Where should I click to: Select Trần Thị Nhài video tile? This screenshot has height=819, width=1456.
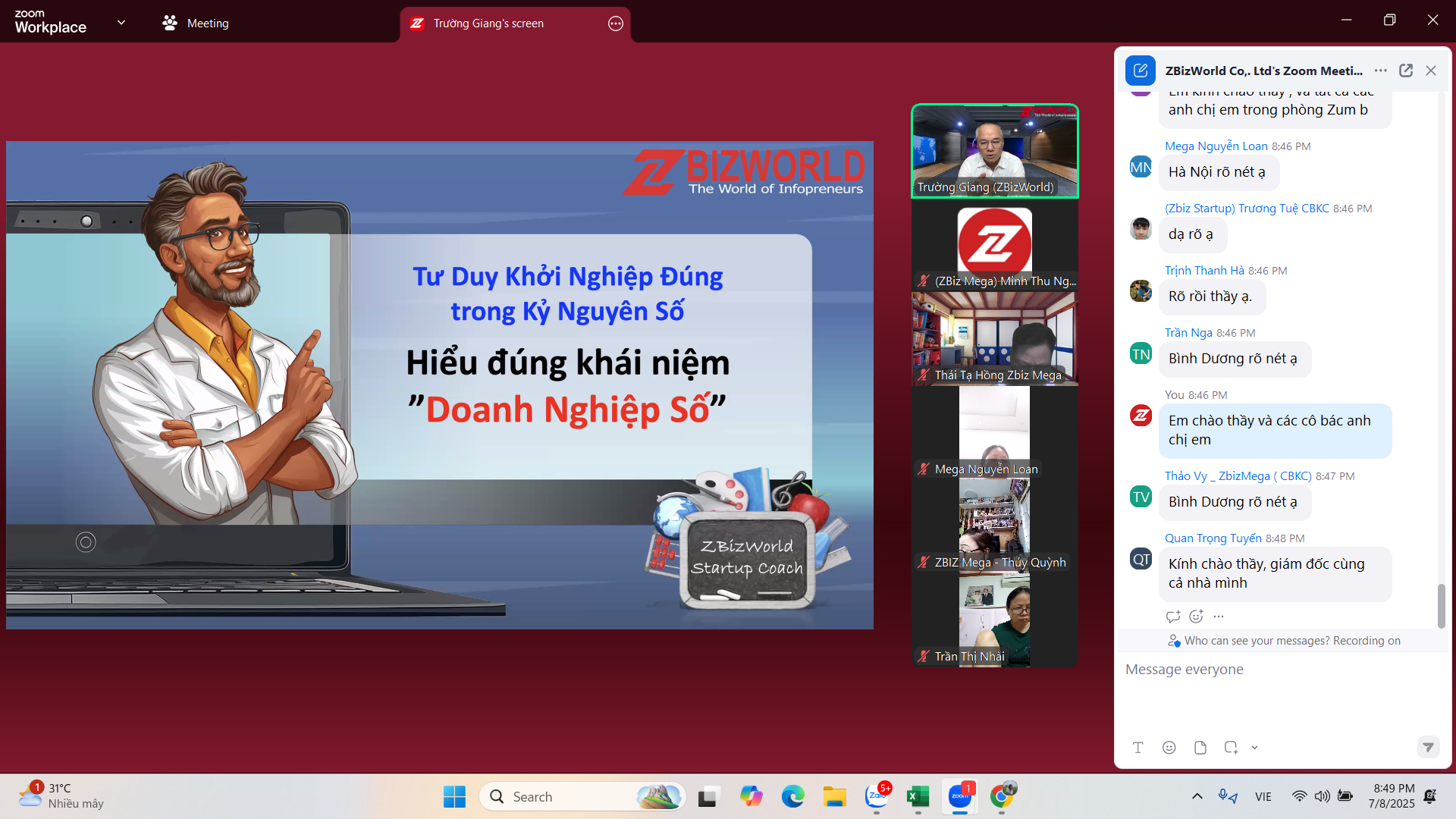[x=994, y=620]
